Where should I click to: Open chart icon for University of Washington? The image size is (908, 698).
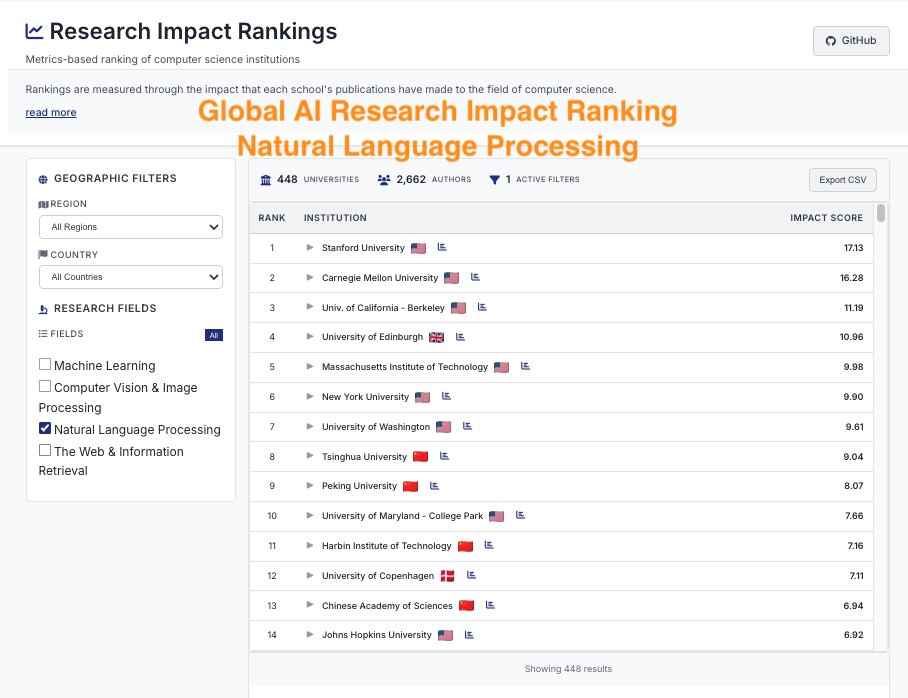467,426
